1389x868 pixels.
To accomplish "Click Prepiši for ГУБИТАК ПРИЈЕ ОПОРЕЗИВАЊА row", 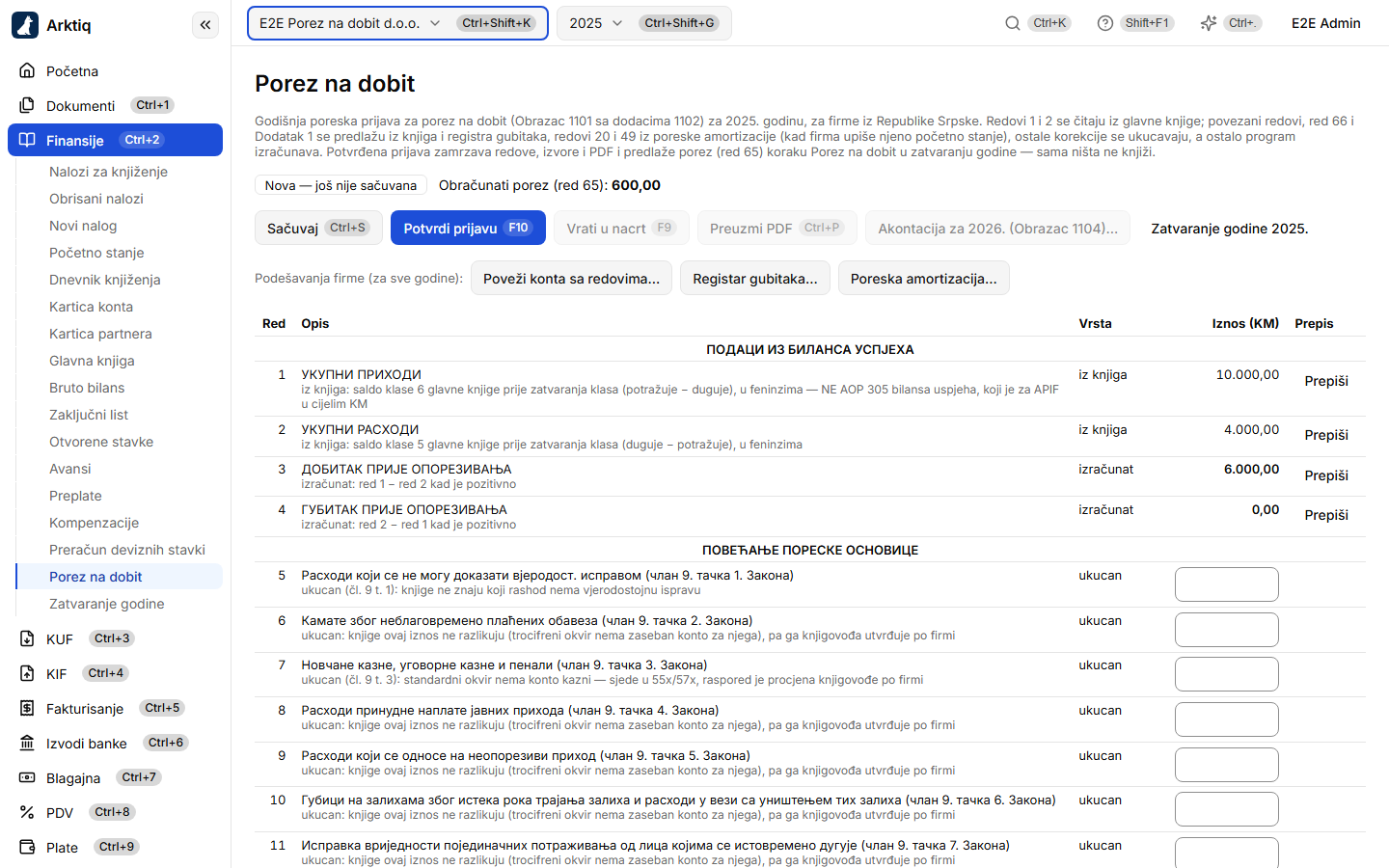I will point(1326,515).
